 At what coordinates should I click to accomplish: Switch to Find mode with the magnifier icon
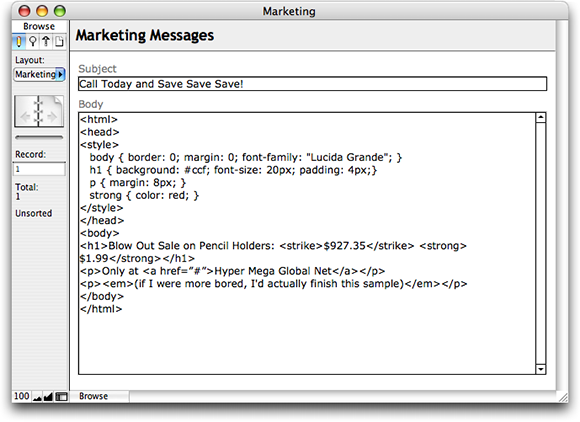[x=33, y=41]
